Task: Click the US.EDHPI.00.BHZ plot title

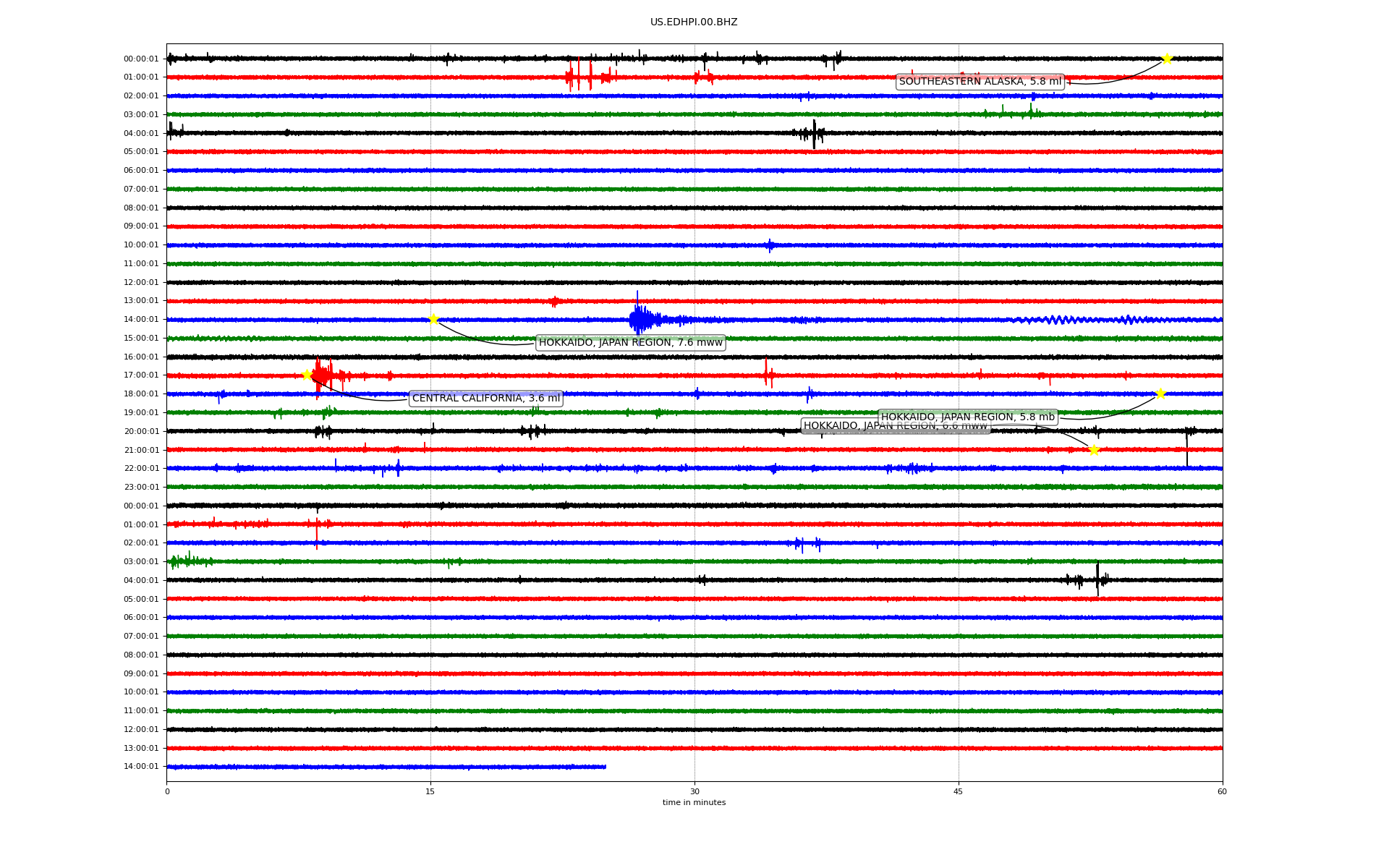Action: tap(694, 22)
